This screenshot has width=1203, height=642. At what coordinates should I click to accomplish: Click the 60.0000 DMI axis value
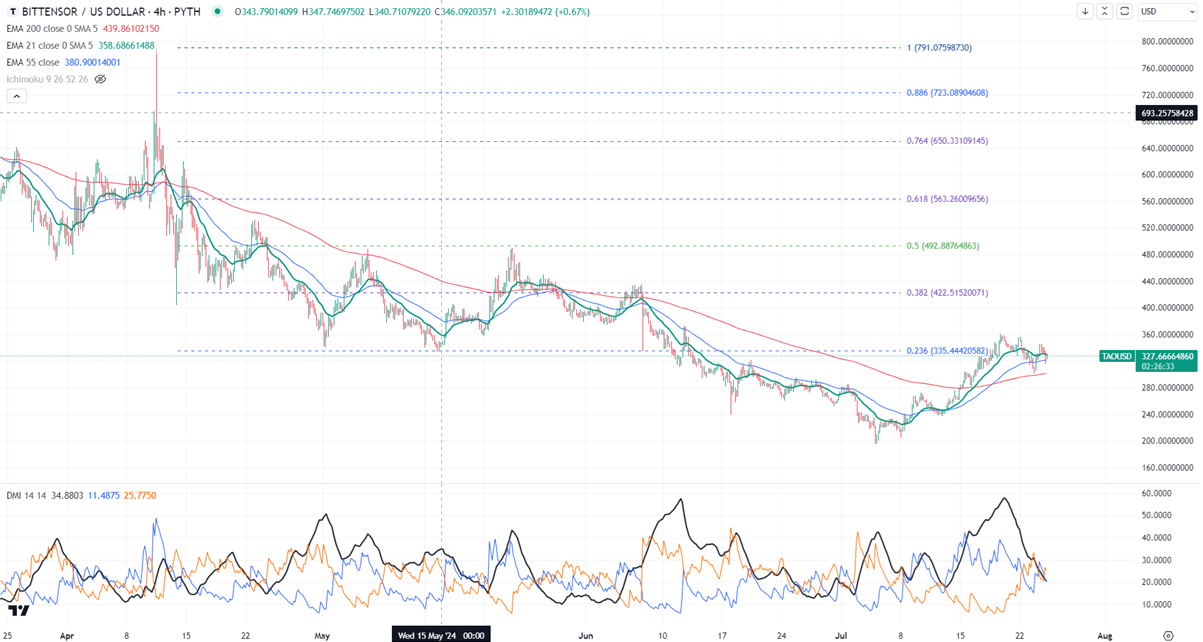click(1156, 493)
